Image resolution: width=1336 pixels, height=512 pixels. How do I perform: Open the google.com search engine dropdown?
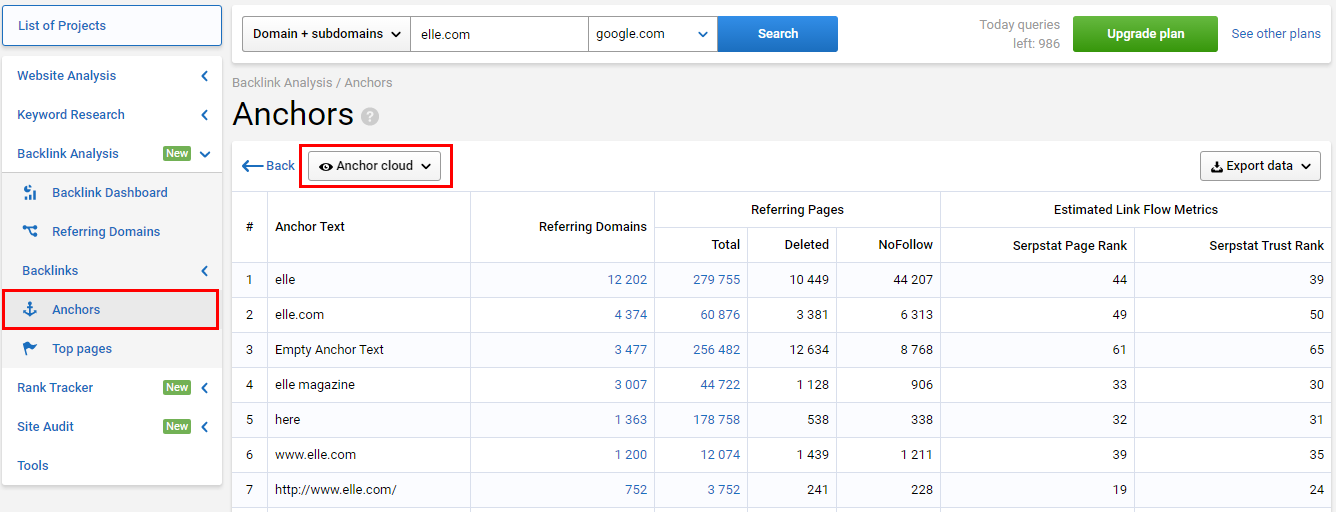(653, 34)
